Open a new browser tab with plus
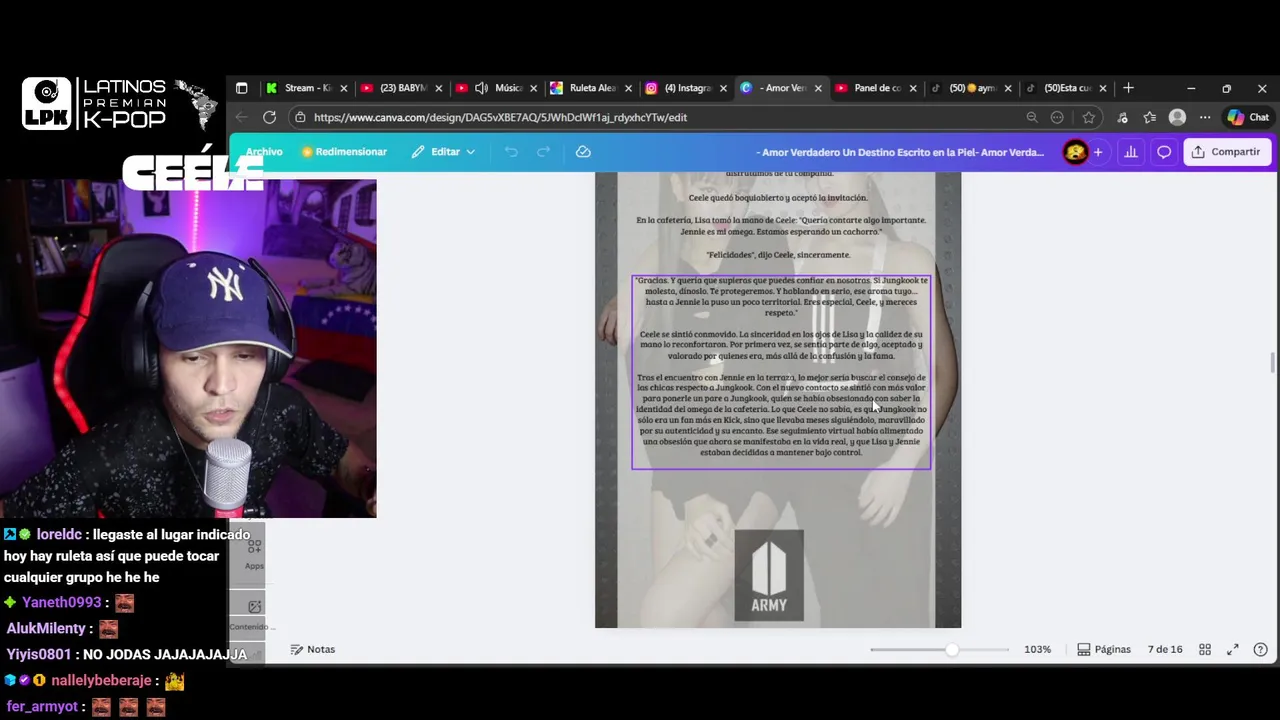The height and width of the screenshot is (720, 1280). (x=1128, y=88)
